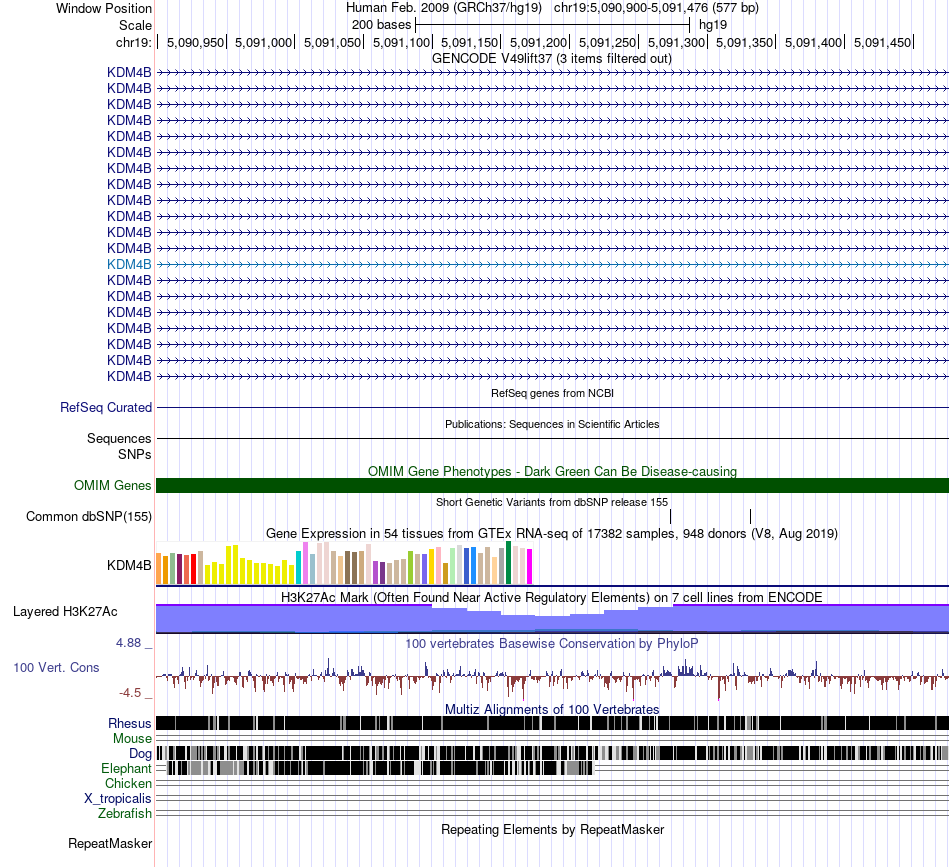
Task: Open 100 vertebrates Basewise Conservation by PhyloP title
Action: (552, 643)
